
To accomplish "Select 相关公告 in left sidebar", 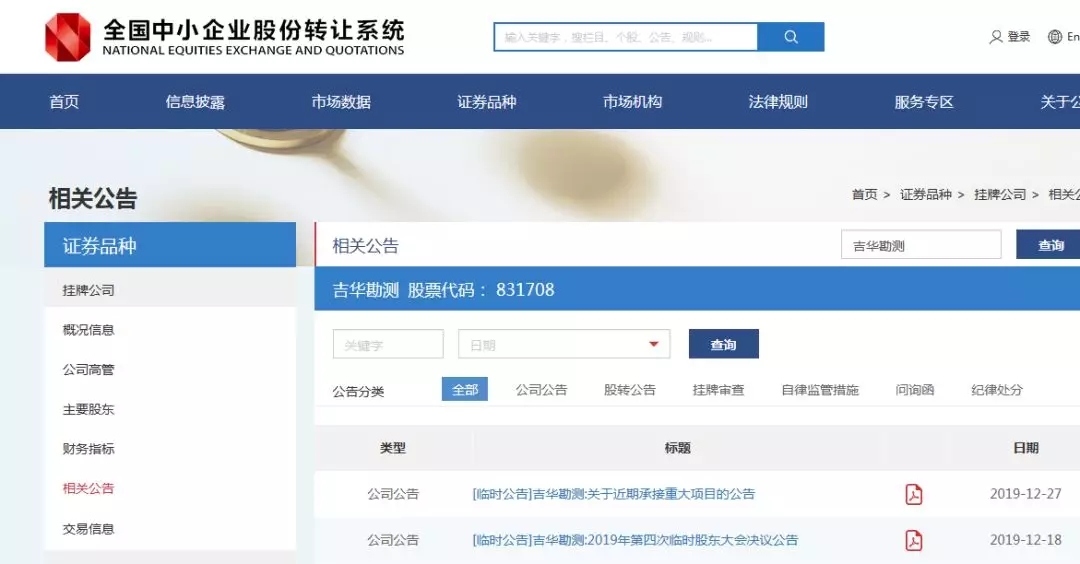I will 88,488.
